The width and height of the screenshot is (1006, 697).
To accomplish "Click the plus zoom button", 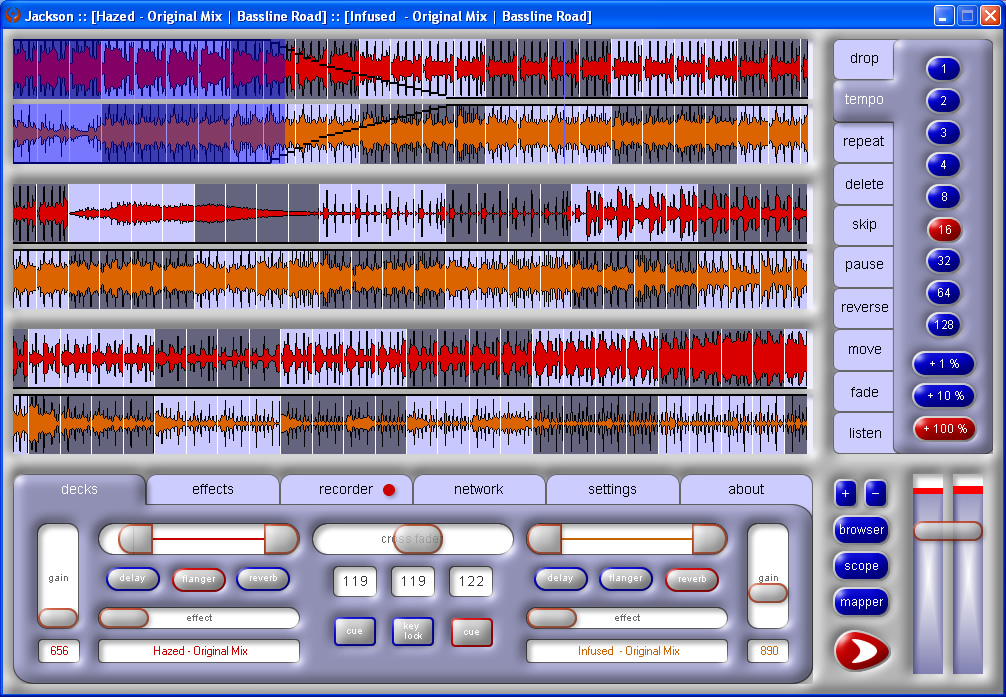I will [x=845, y=493].
